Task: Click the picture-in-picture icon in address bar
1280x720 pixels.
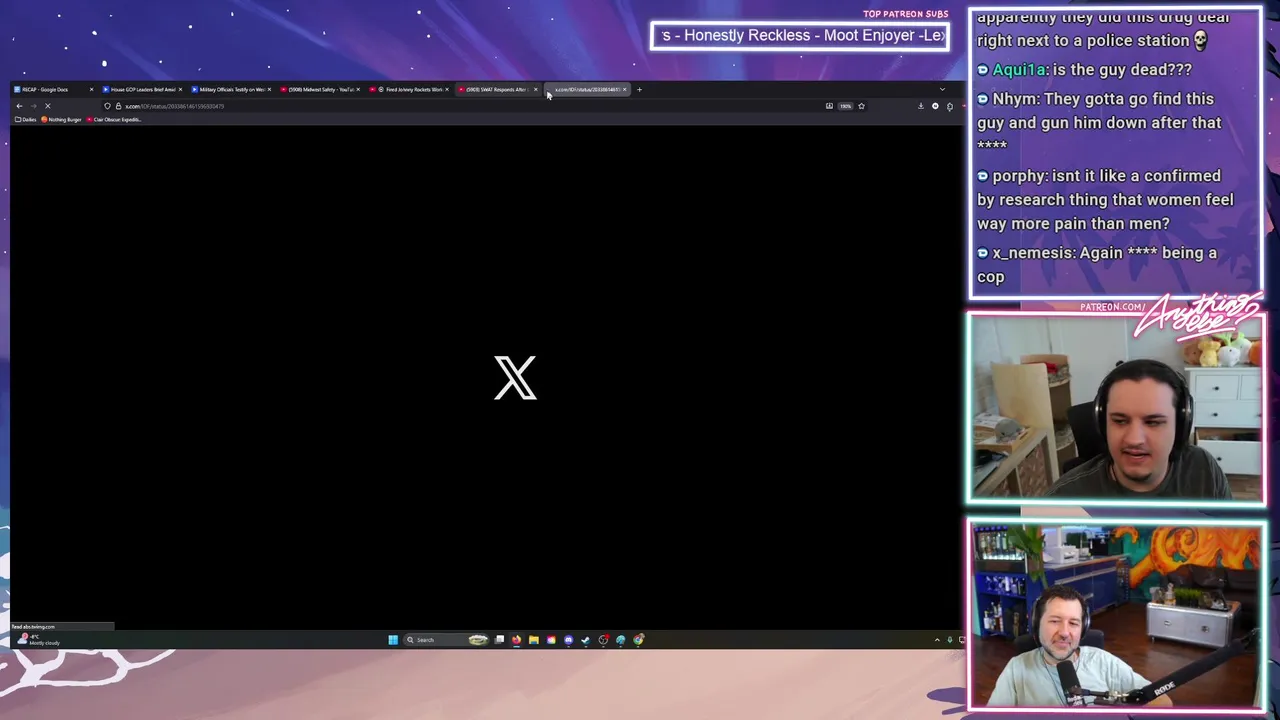Action: coord(829,106)
